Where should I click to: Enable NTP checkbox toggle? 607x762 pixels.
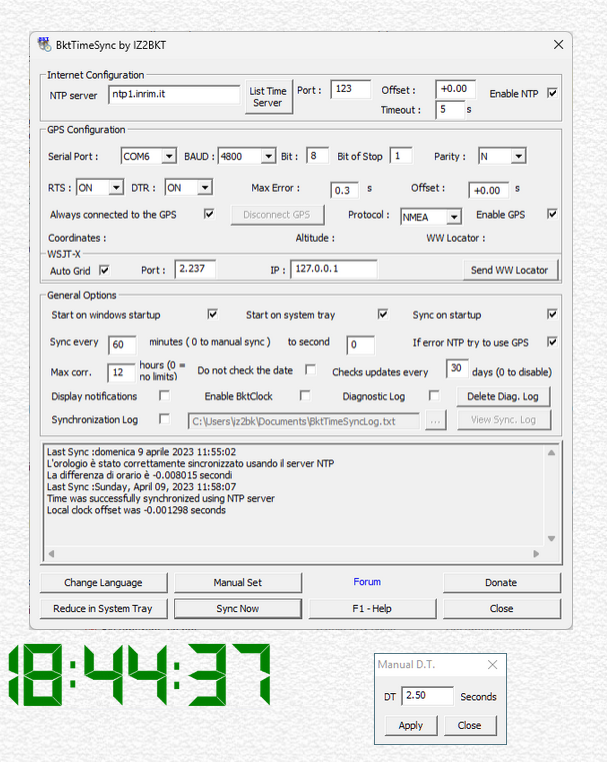pos(552,93)
